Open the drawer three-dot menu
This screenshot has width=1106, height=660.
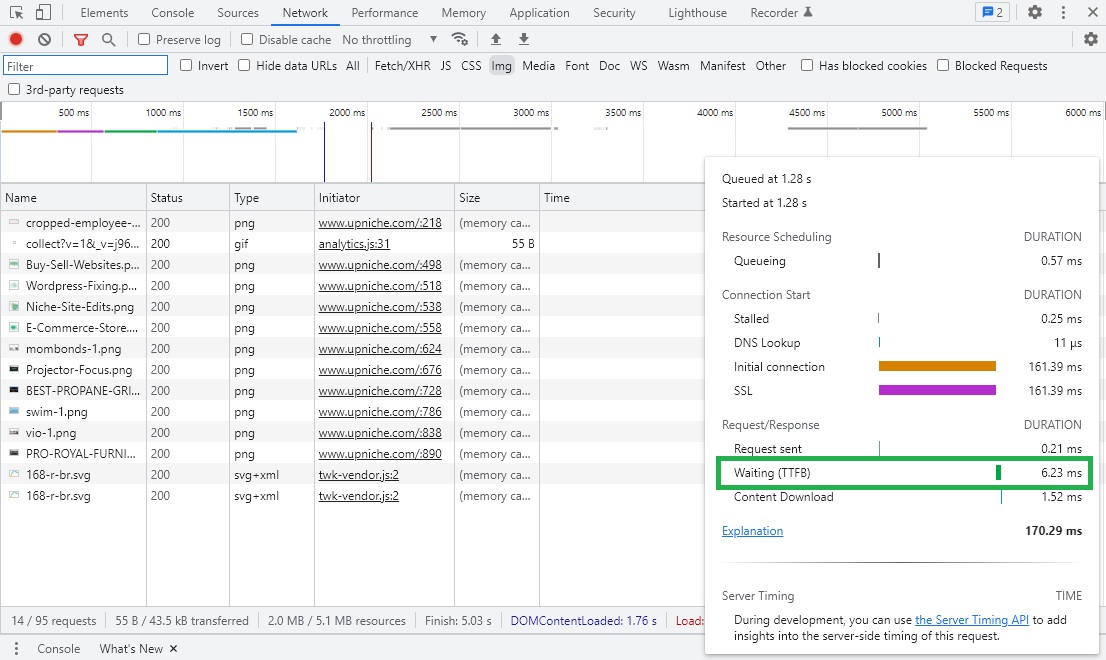[16, 648]
